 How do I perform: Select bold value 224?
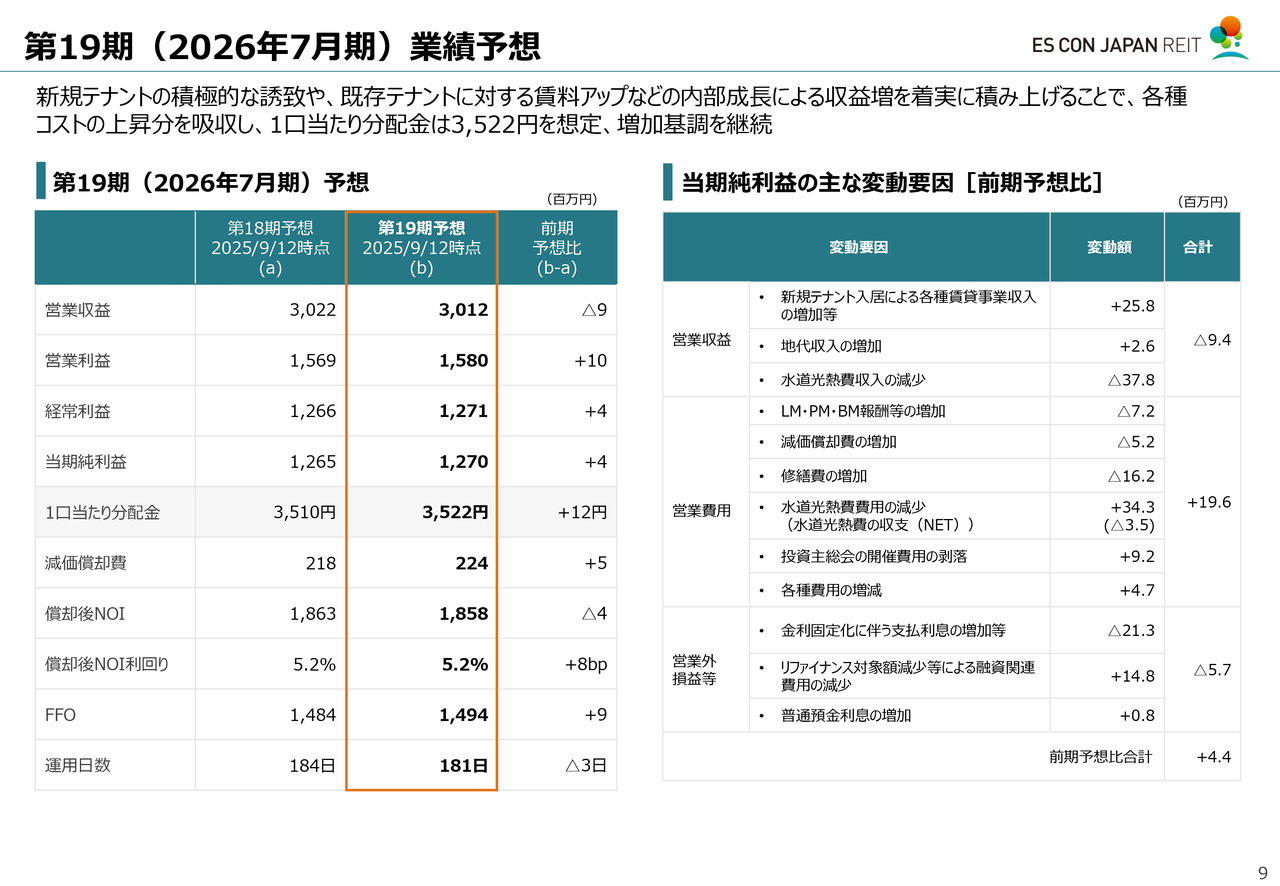click(472, 563)
